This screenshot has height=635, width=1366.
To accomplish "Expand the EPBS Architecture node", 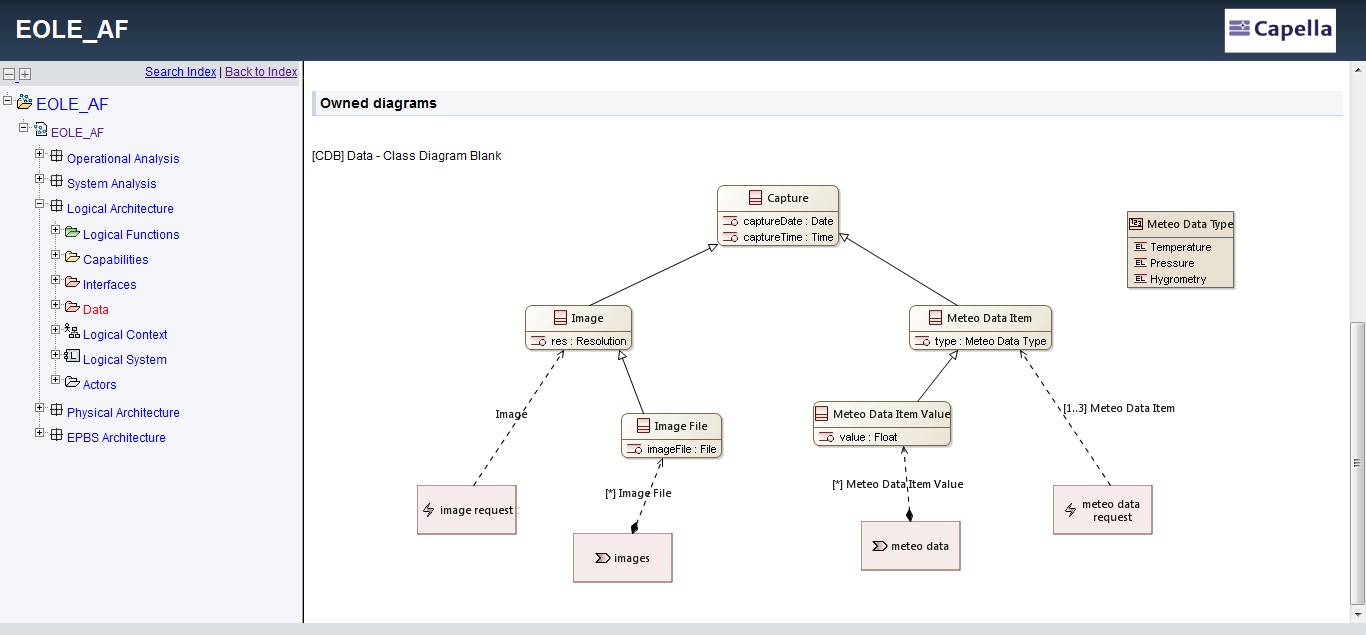I will click(x=40, y=433).
